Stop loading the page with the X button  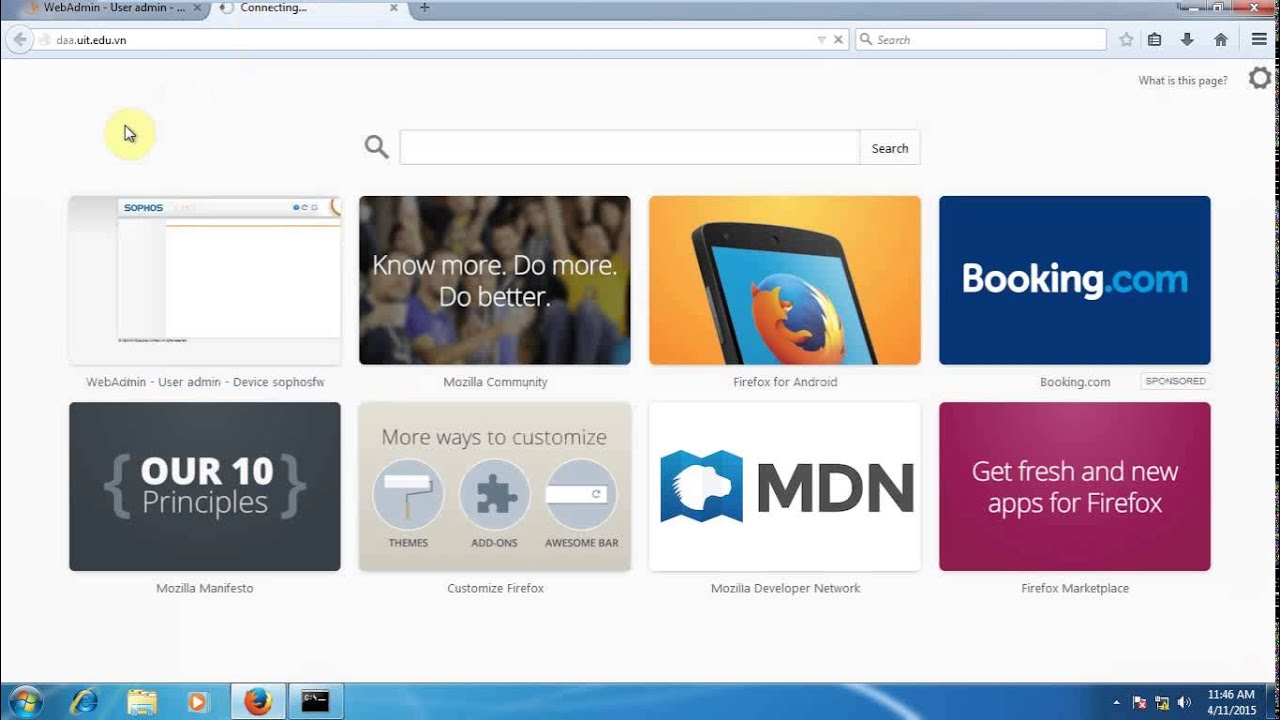pos(839,40)
